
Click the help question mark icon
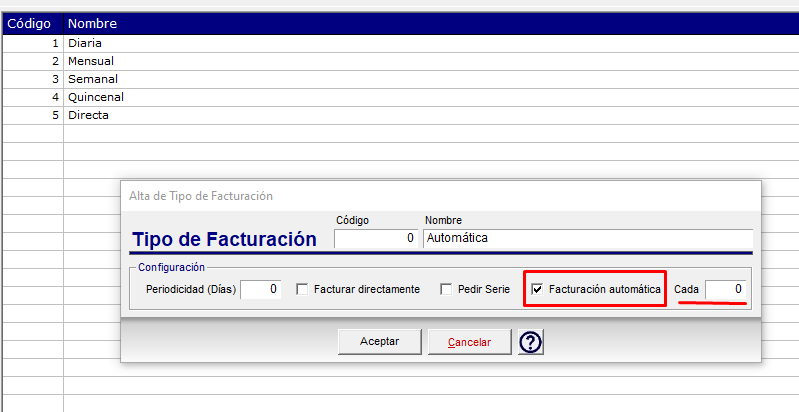531,342
